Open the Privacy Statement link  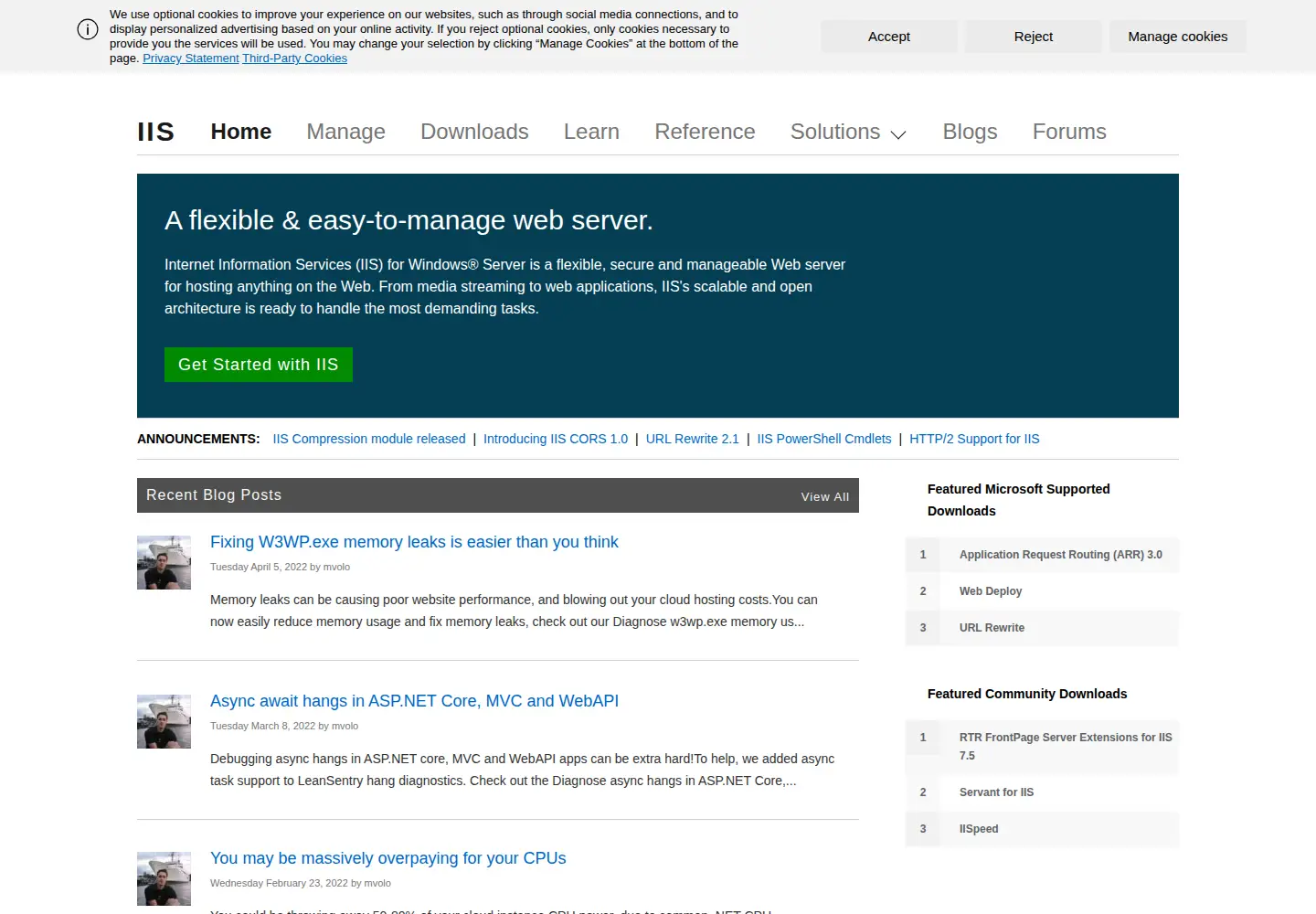pos(191,58)
